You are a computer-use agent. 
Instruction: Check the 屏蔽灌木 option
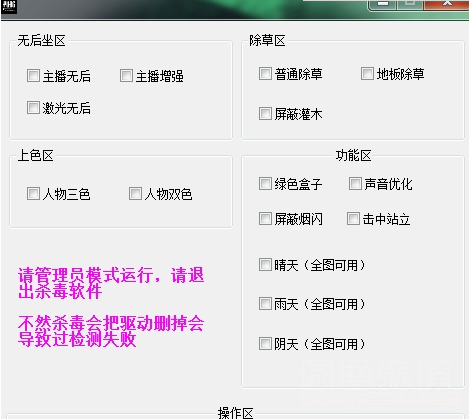pyautogui.click(x=265, y=114)
